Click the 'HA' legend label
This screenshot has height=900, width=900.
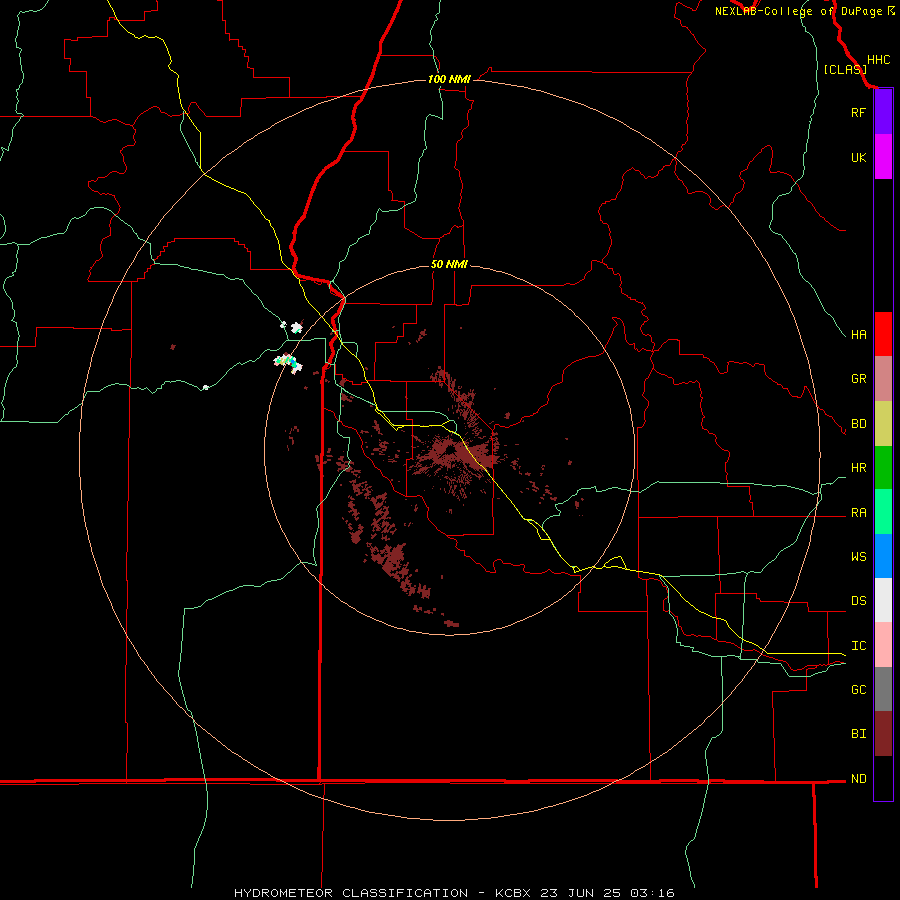click(x=858, y=335)
